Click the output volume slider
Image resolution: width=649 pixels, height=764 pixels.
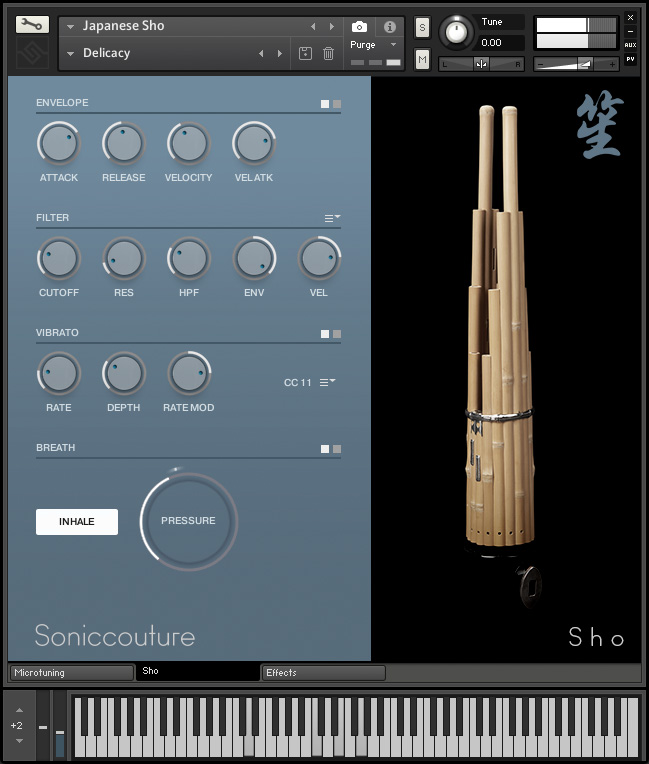coord(576,64)
